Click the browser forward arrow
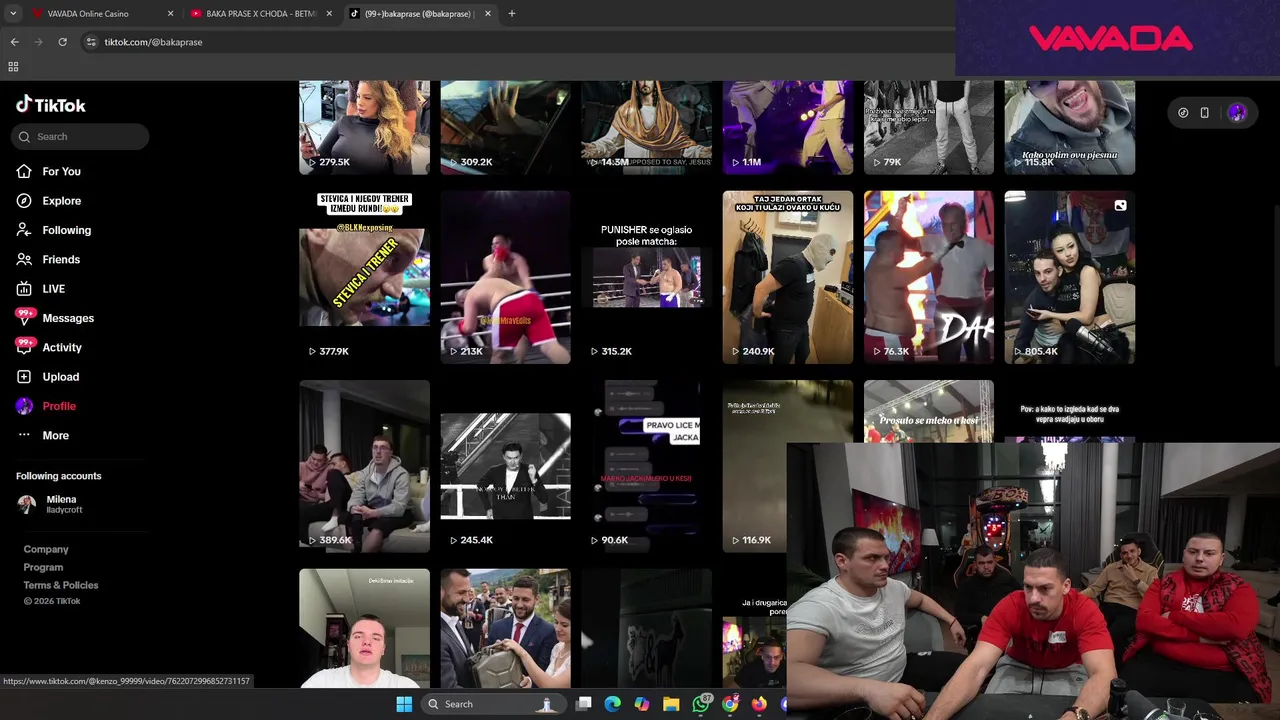The height and width of the screenshot is (720, 1280). [x=38, y=42]
